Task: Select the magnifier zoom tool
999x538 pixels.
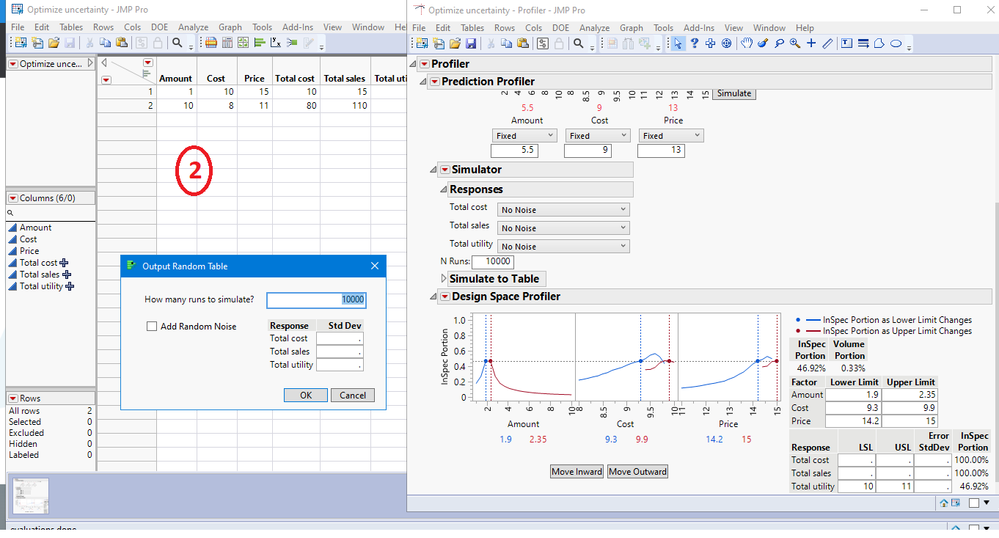Action: [795, 43]
